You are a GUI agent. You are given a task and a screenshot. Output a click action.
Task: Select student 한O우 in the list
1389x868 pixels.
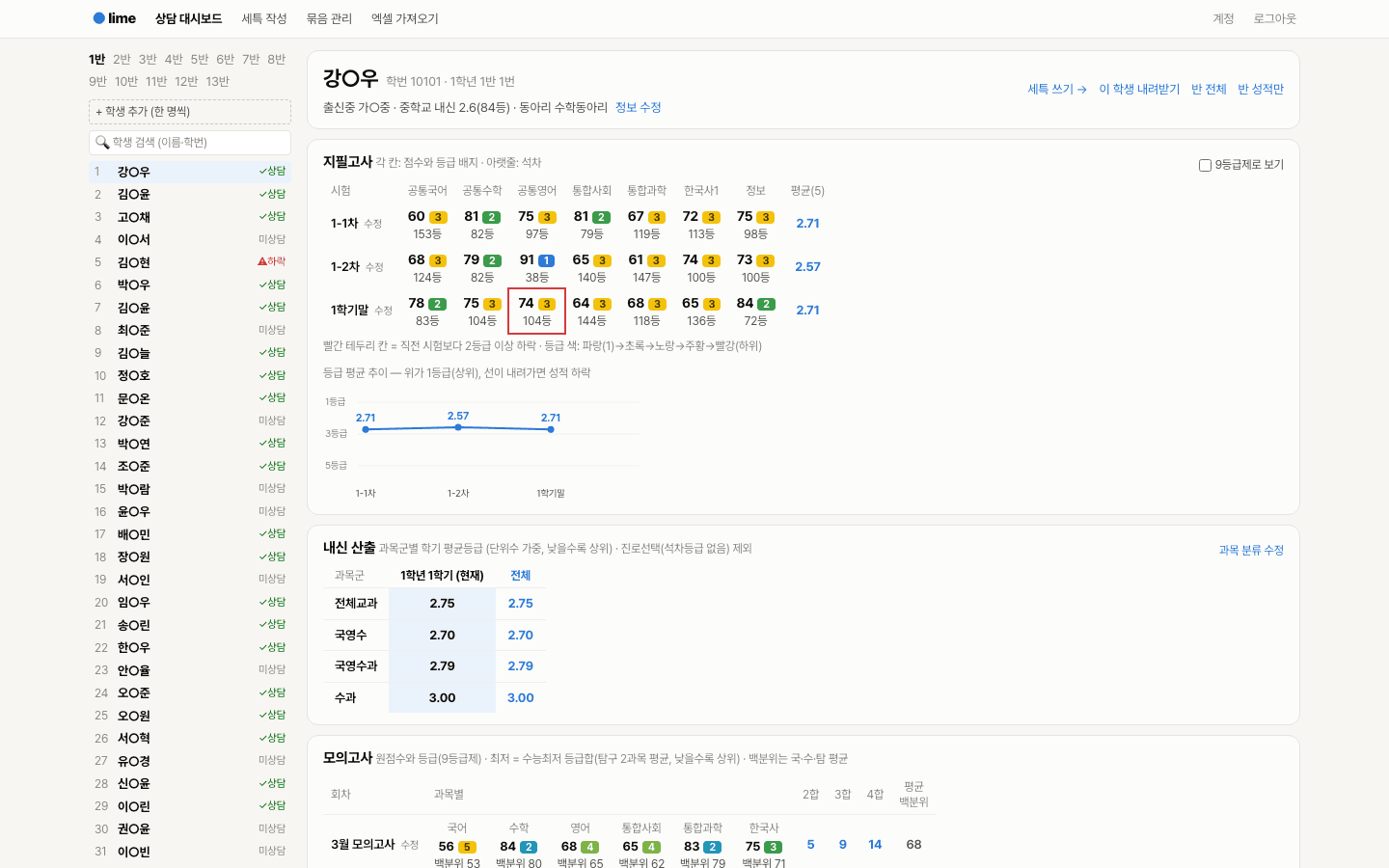tap(190, 647)
